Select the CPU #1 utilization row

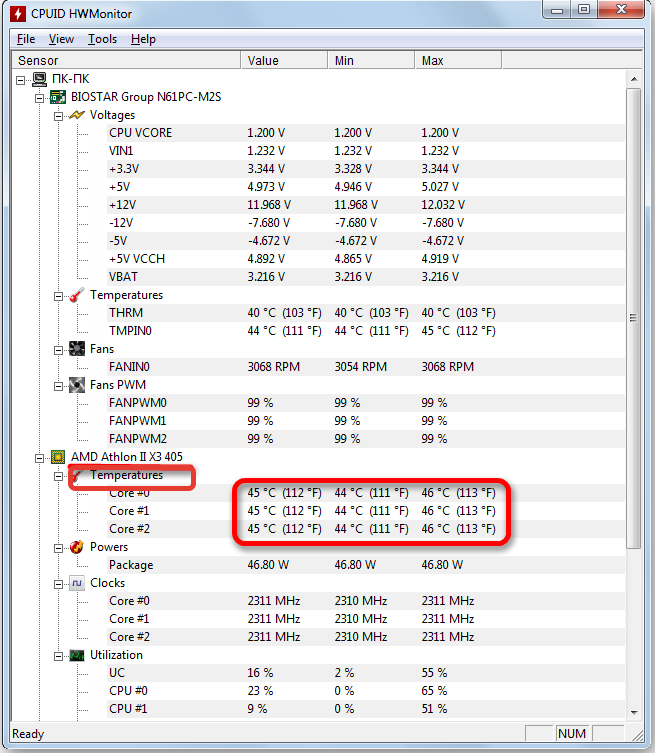[x=366, y=709]
